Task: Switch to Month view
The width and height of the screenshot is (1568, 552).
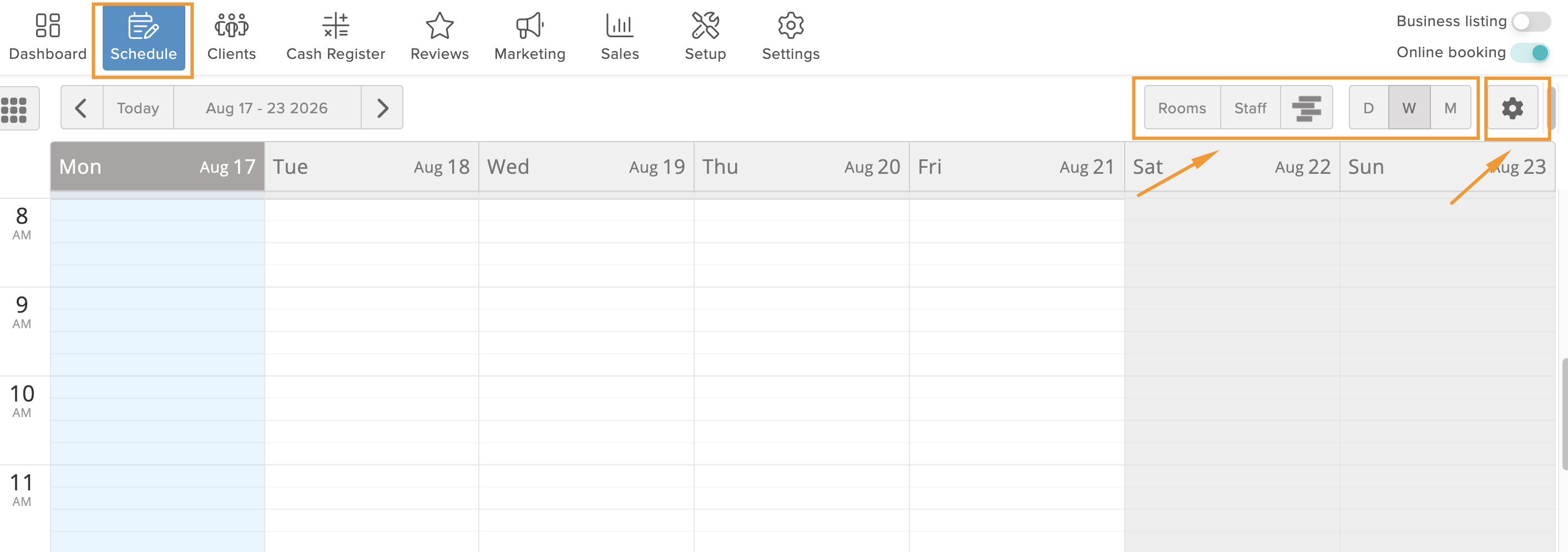Action: tap(1450, 108)
